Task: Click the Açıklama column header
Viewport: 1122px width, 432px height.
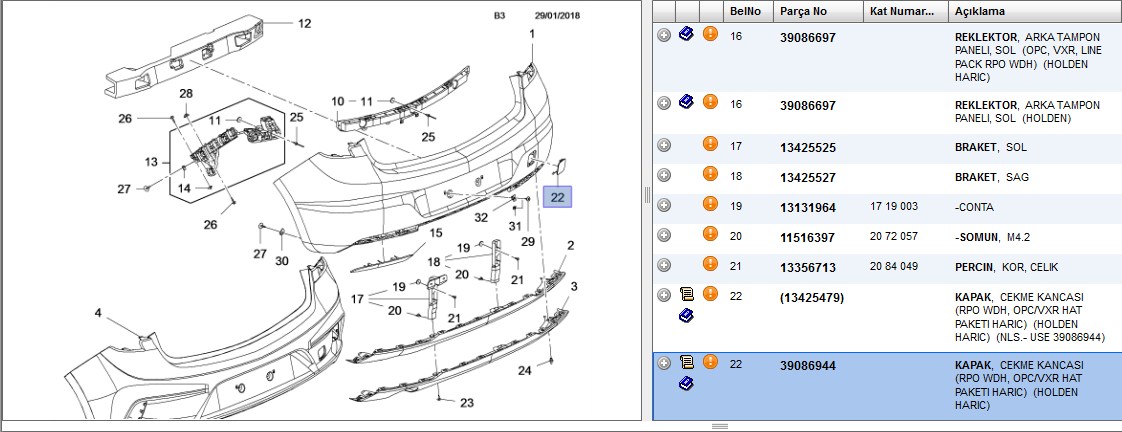Action: 1035,11
